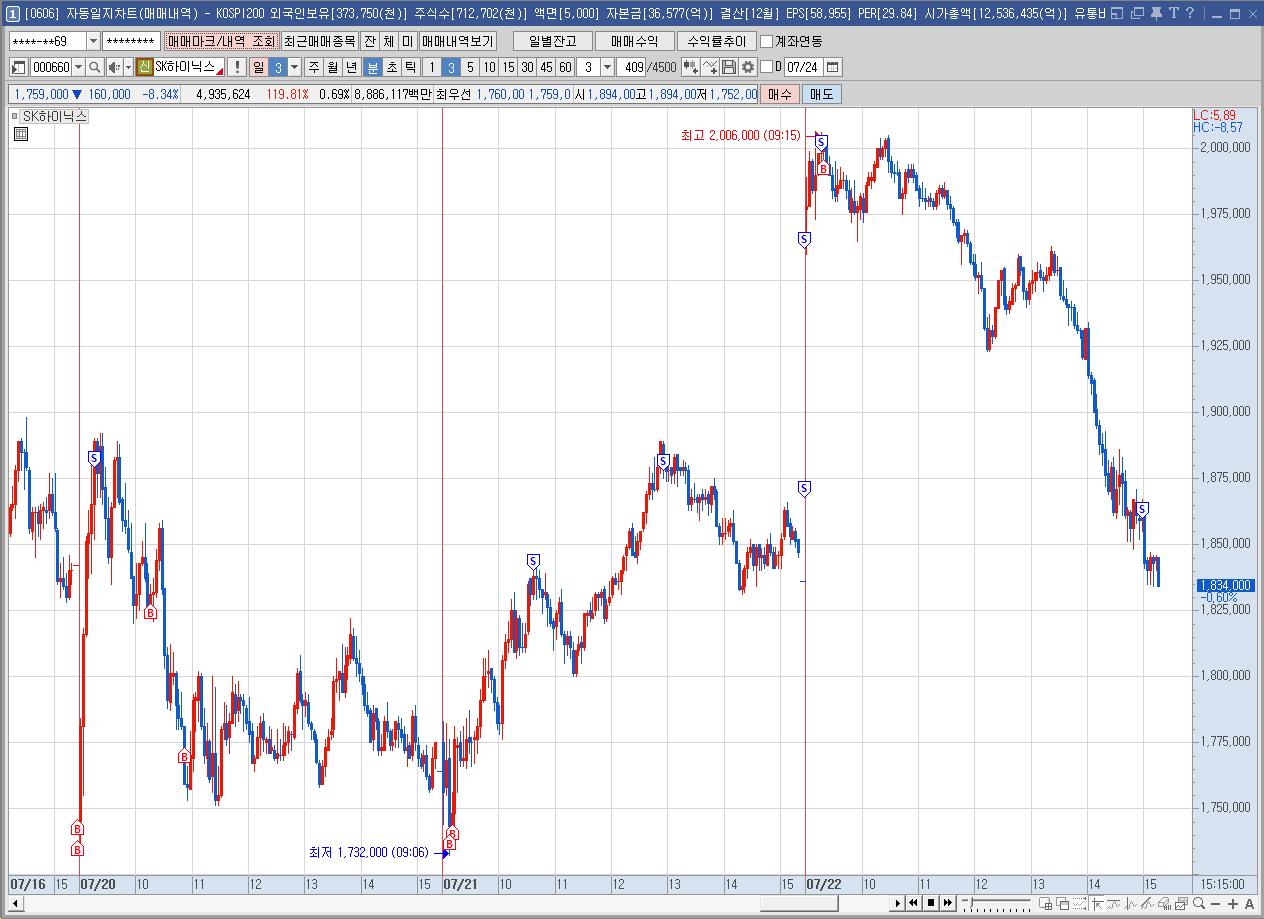Select the 30-minute interval button
This screenshot has height=919, width=1264.
click(x=527, y=67)
